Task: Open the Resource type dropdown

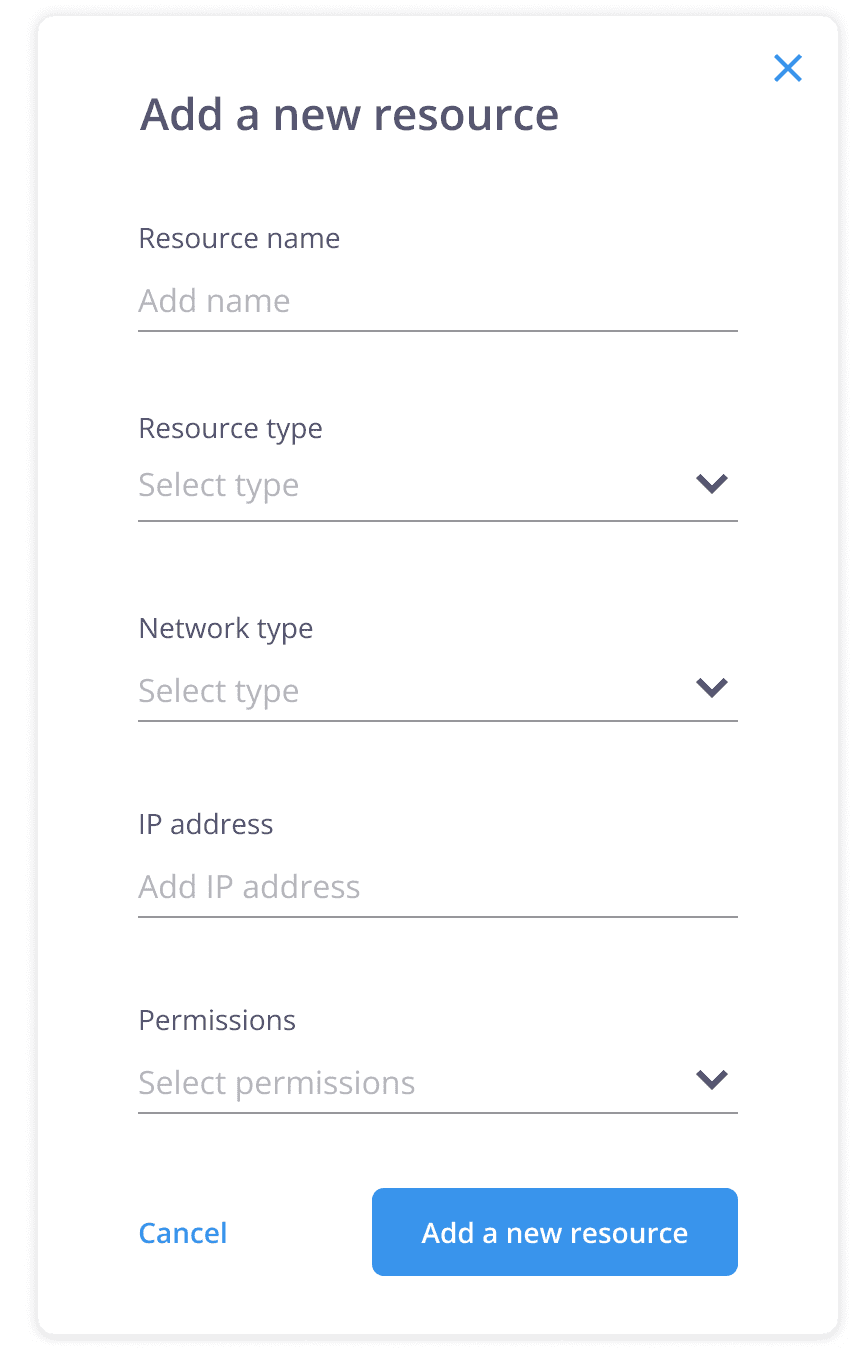Action: click(x=420, y=486)
